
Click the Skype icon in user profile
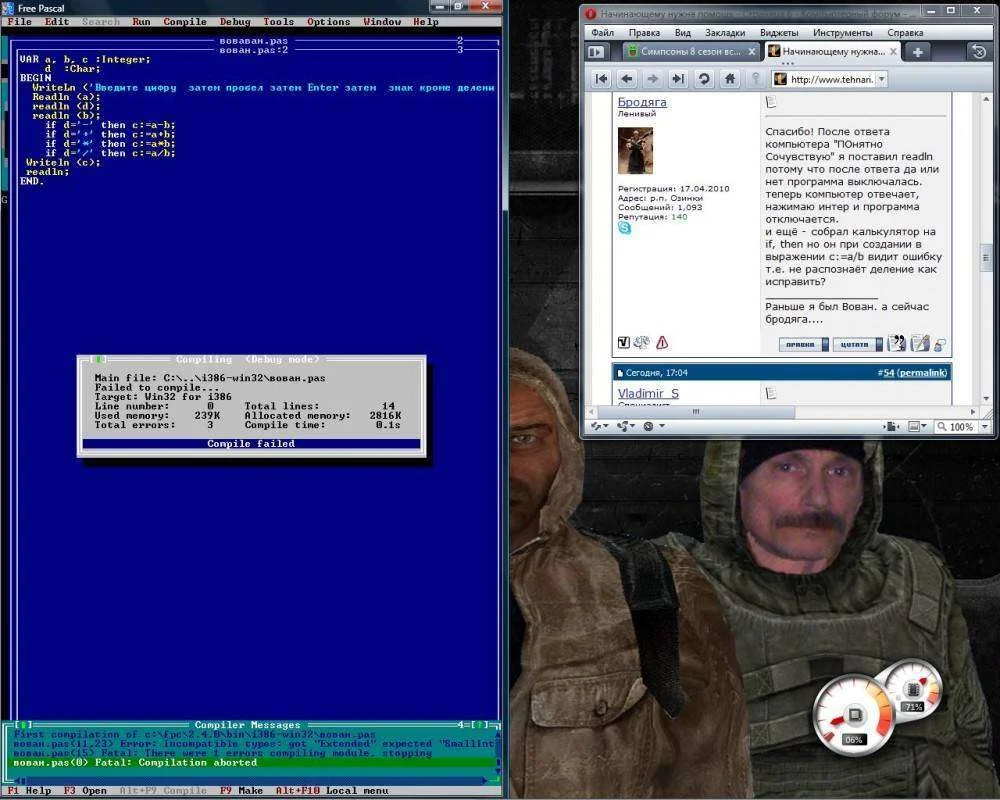(625, 229)
